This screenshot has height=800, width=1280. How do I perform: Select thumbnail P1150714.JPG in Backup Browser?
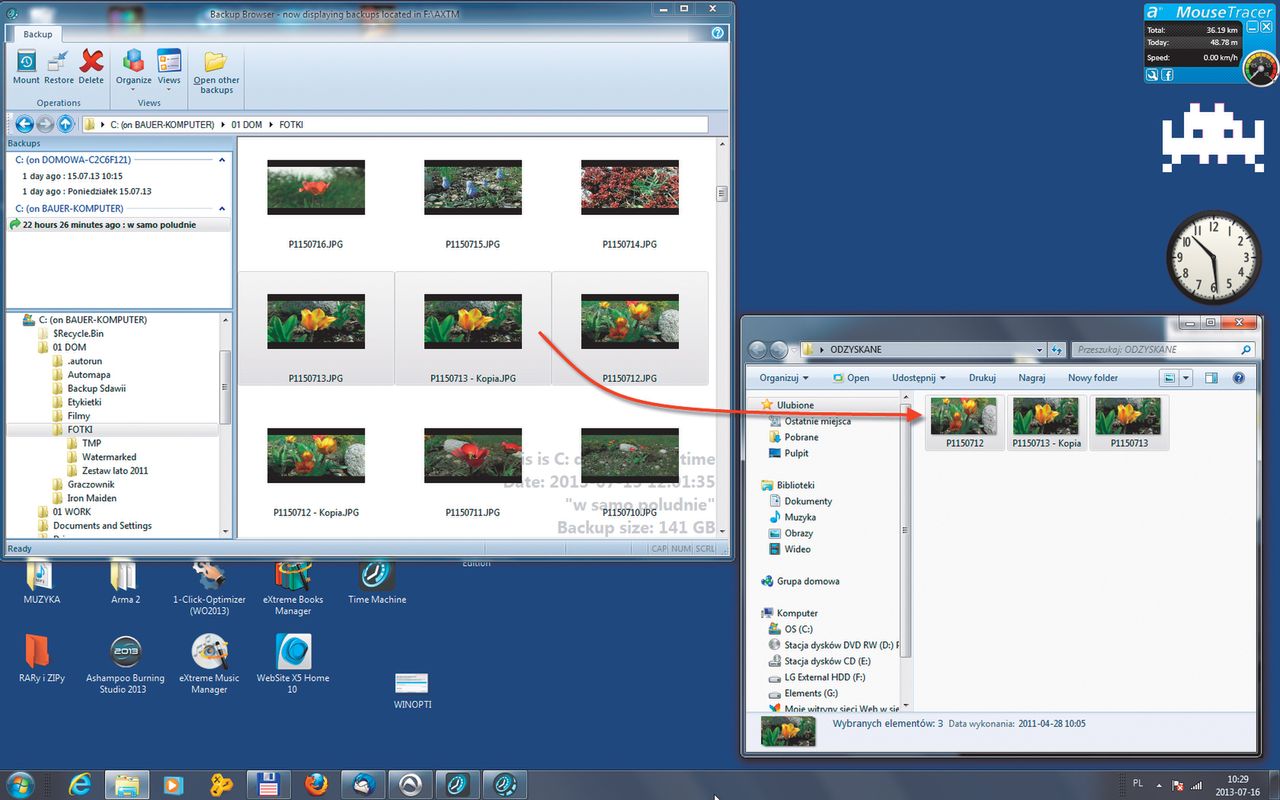630,204
